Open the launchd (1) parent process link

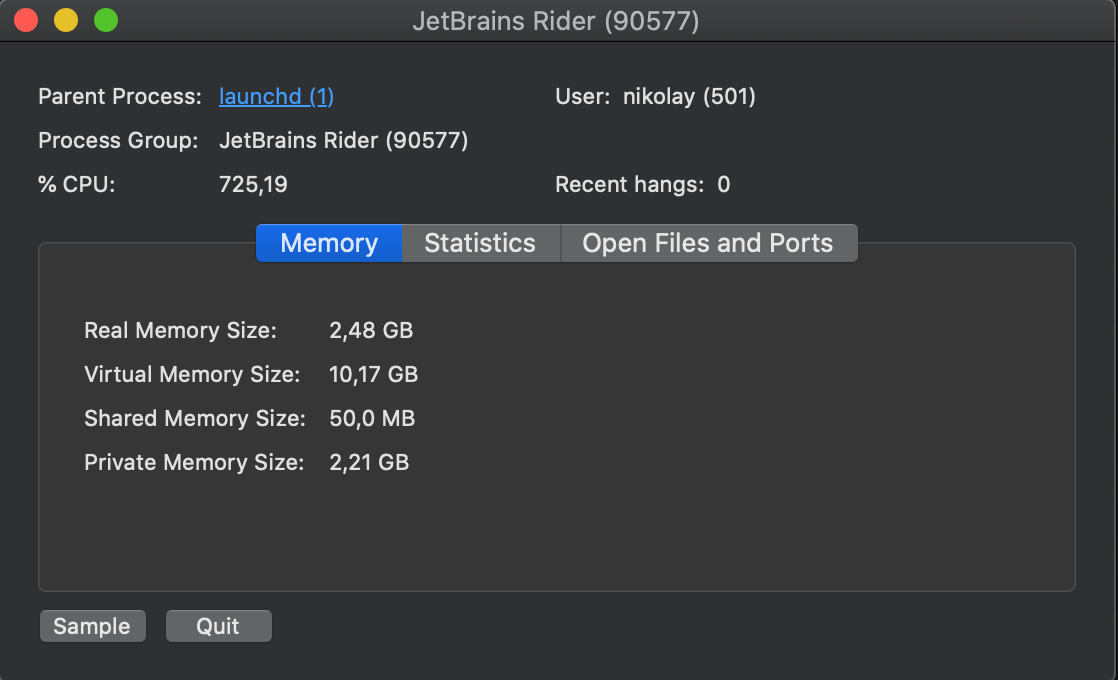coord(276,96)
